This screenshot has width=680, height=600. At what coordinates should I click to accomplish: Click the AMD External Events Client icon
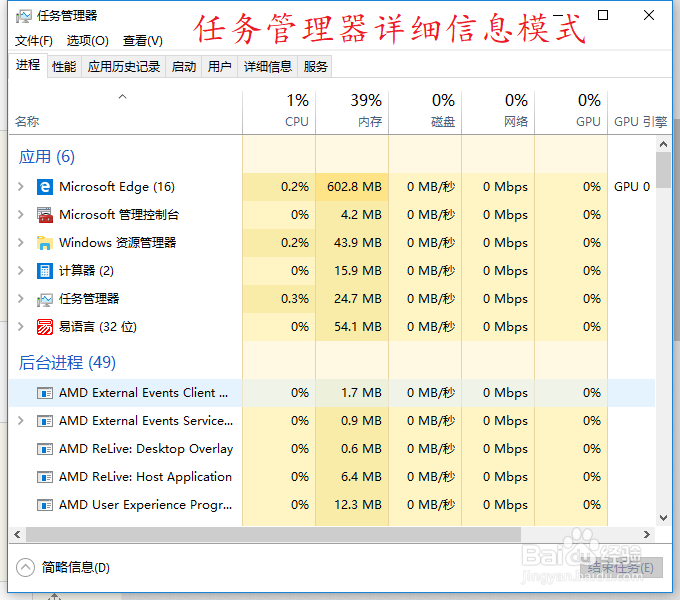(45, 393)
